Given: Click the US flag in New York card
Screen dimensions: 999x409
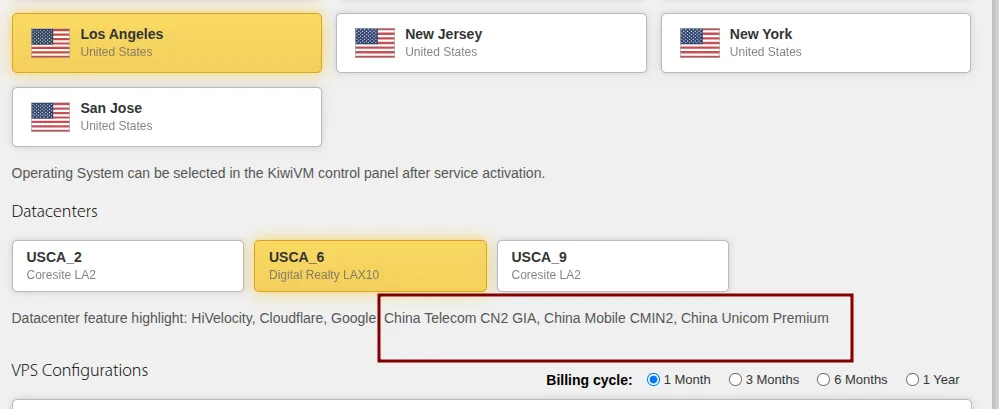Looking at the screenshot, I should click(x=700, y=43).
